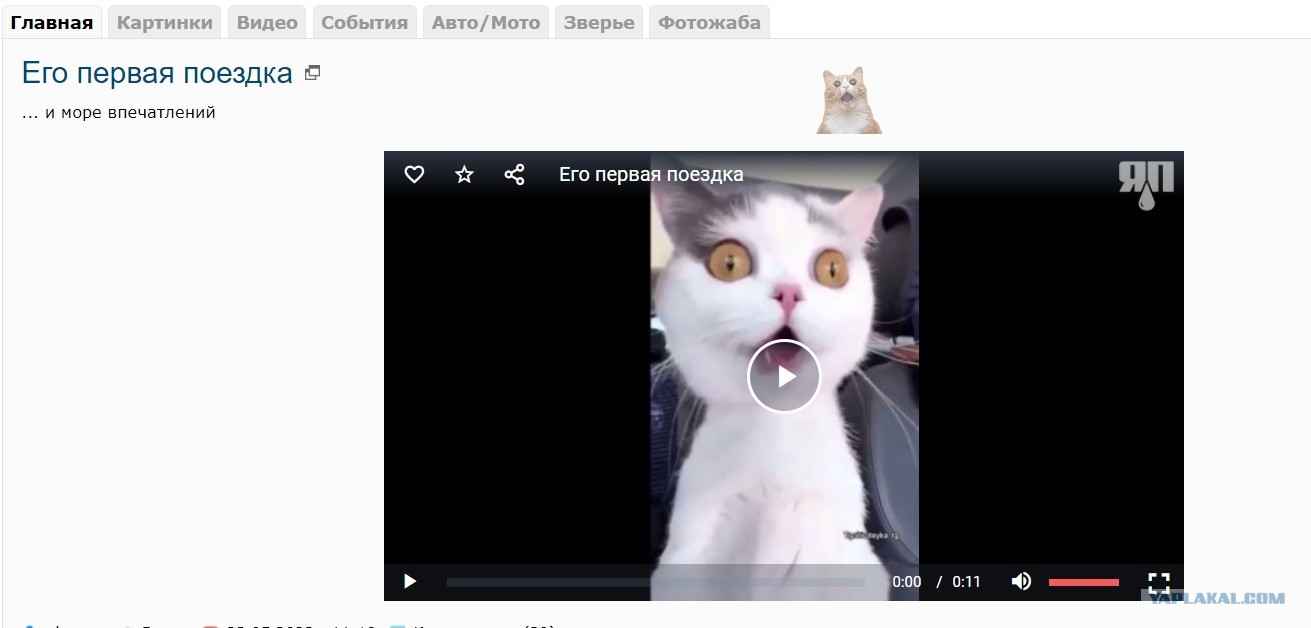Click the '0:11' duration text
The height and width of the screenshot is (628, 1311).
click(x=966, y=582)
